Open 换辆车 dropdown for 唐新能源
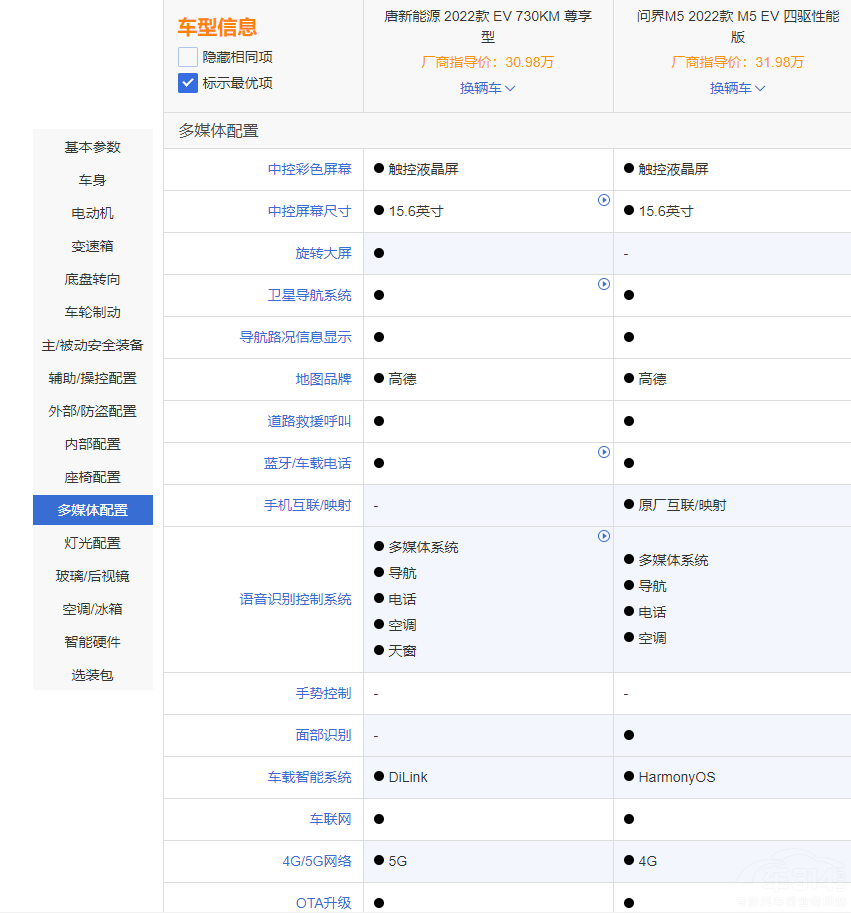Image resolution: width=851 pixels, height=913 pixels. [488, 88]
